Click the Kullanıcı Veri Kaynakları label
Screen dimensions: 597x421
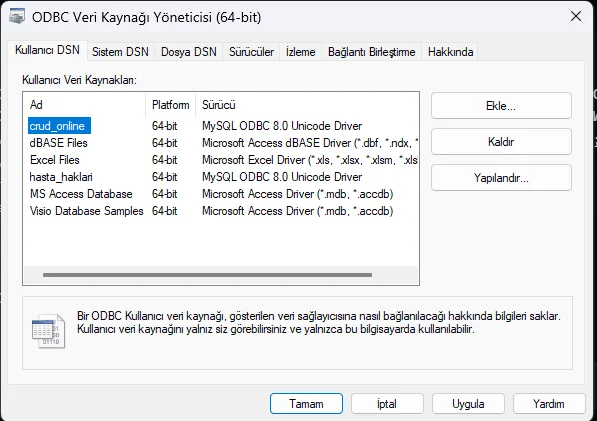pyautogui.click(x=79, y=80)
